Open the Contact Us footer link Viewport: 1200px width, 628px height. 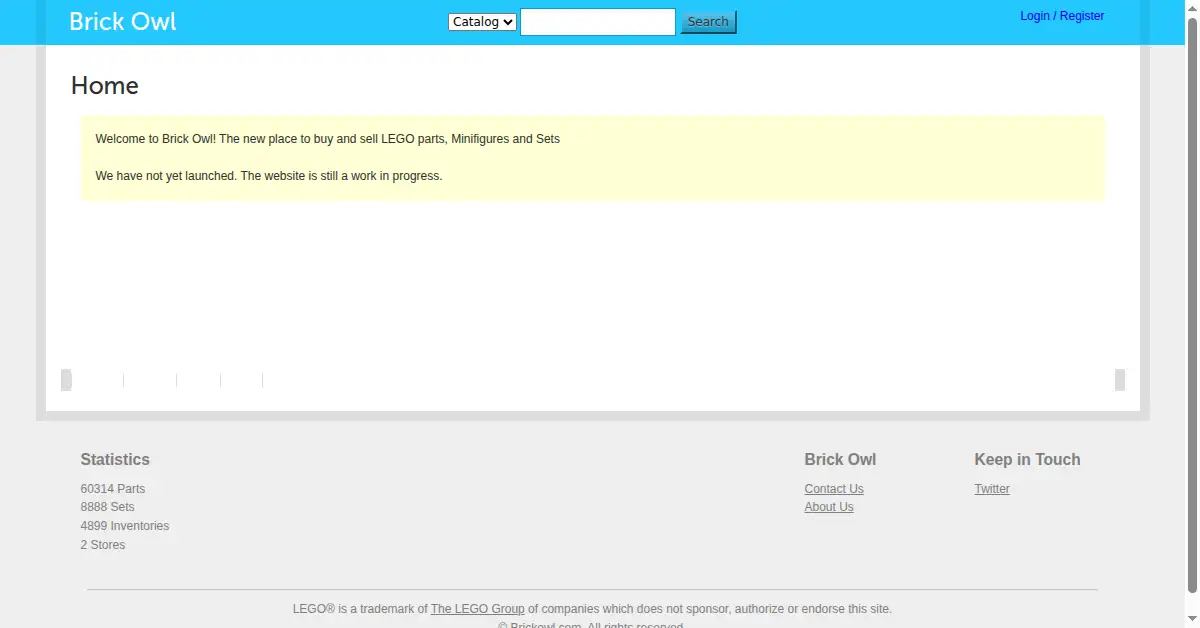pos(834,489)
